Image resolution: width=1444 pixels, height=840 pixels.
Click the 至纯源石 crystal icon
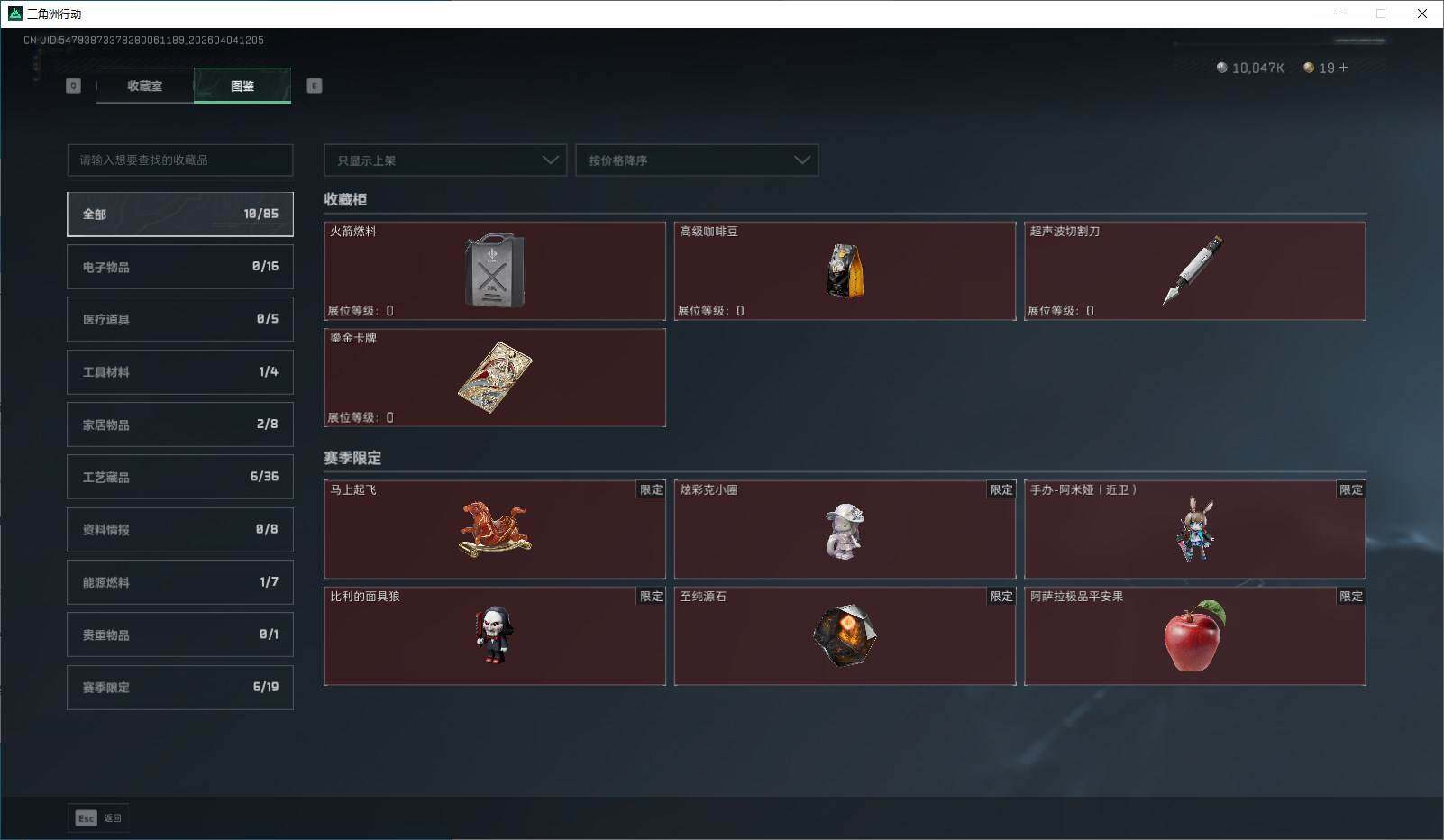(845, 636)
